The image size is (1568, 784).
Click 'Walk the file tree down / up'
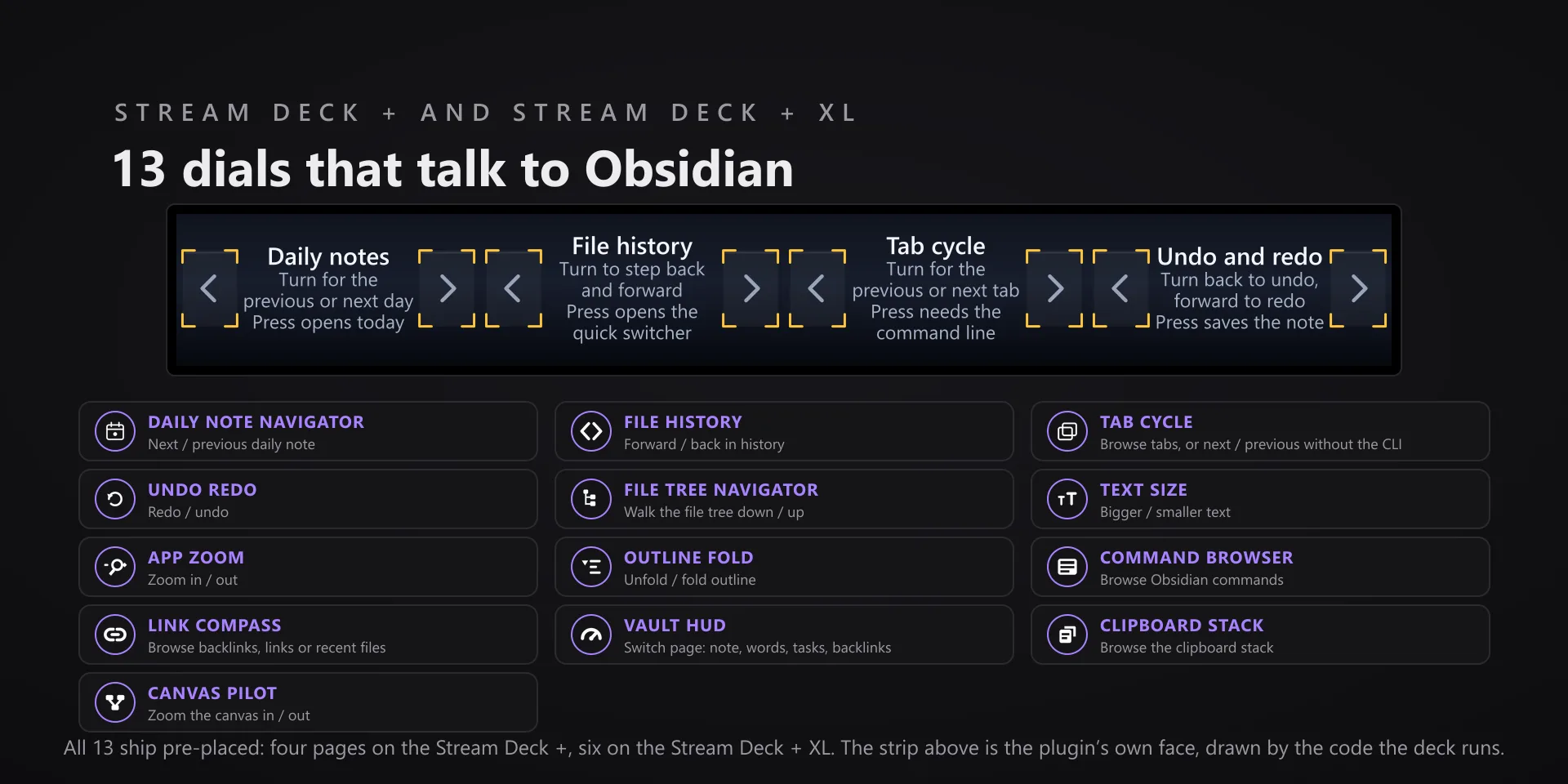coord(714,512)
